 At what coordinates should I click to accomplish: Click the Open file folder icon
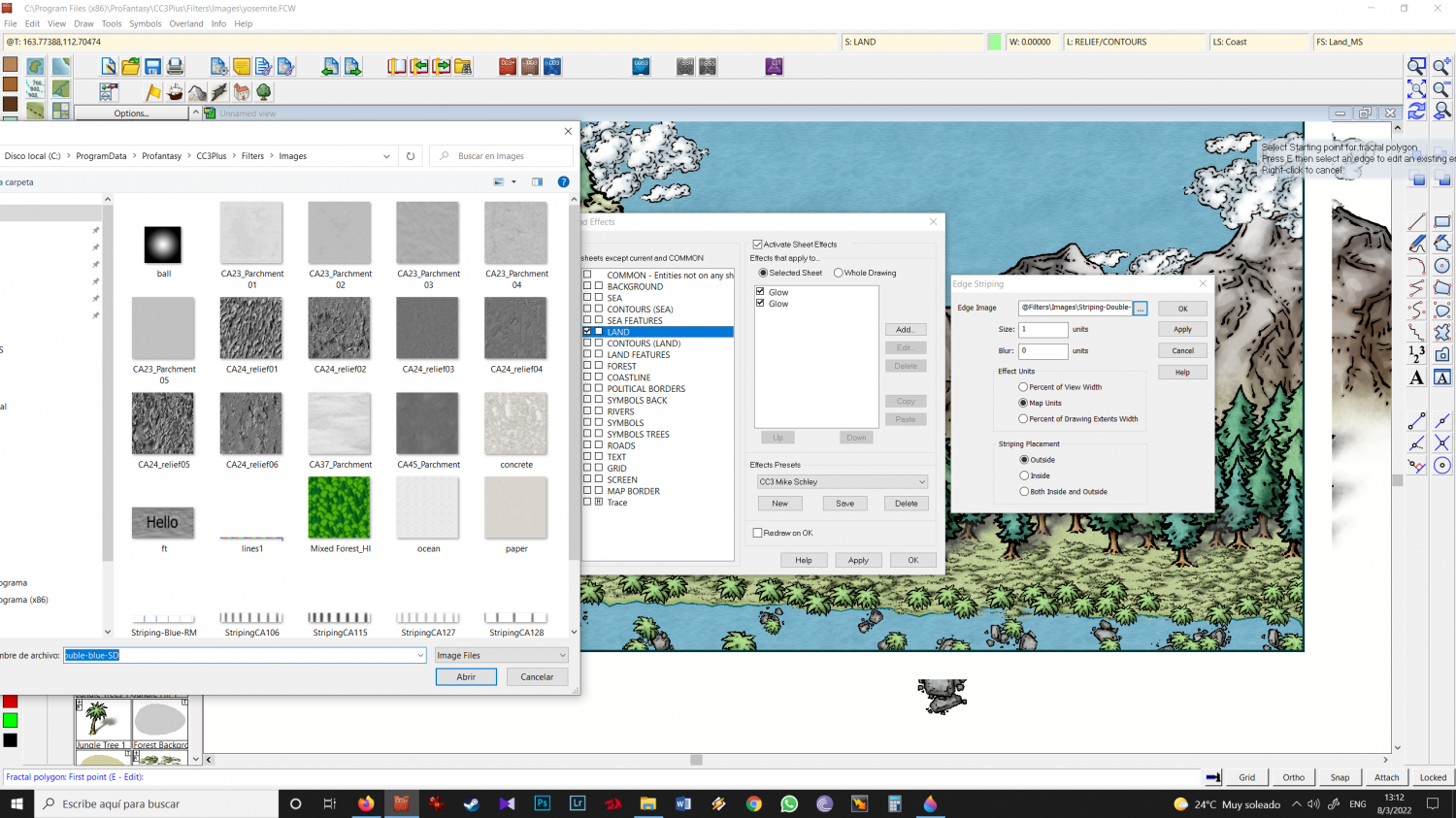coord(131,66)
